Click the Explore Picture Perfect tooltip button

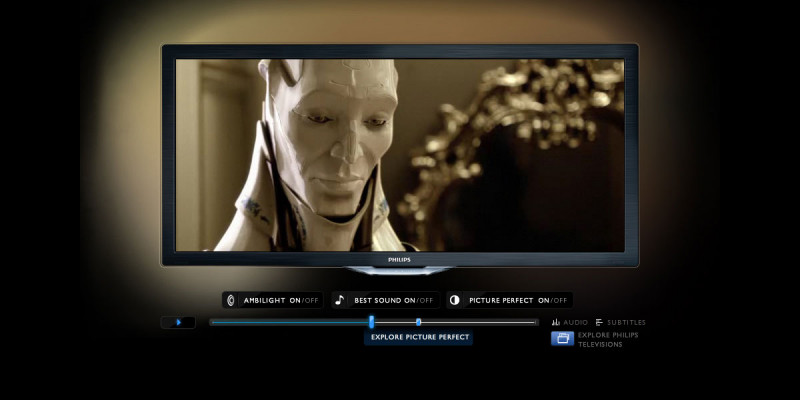tap(418, 337)
